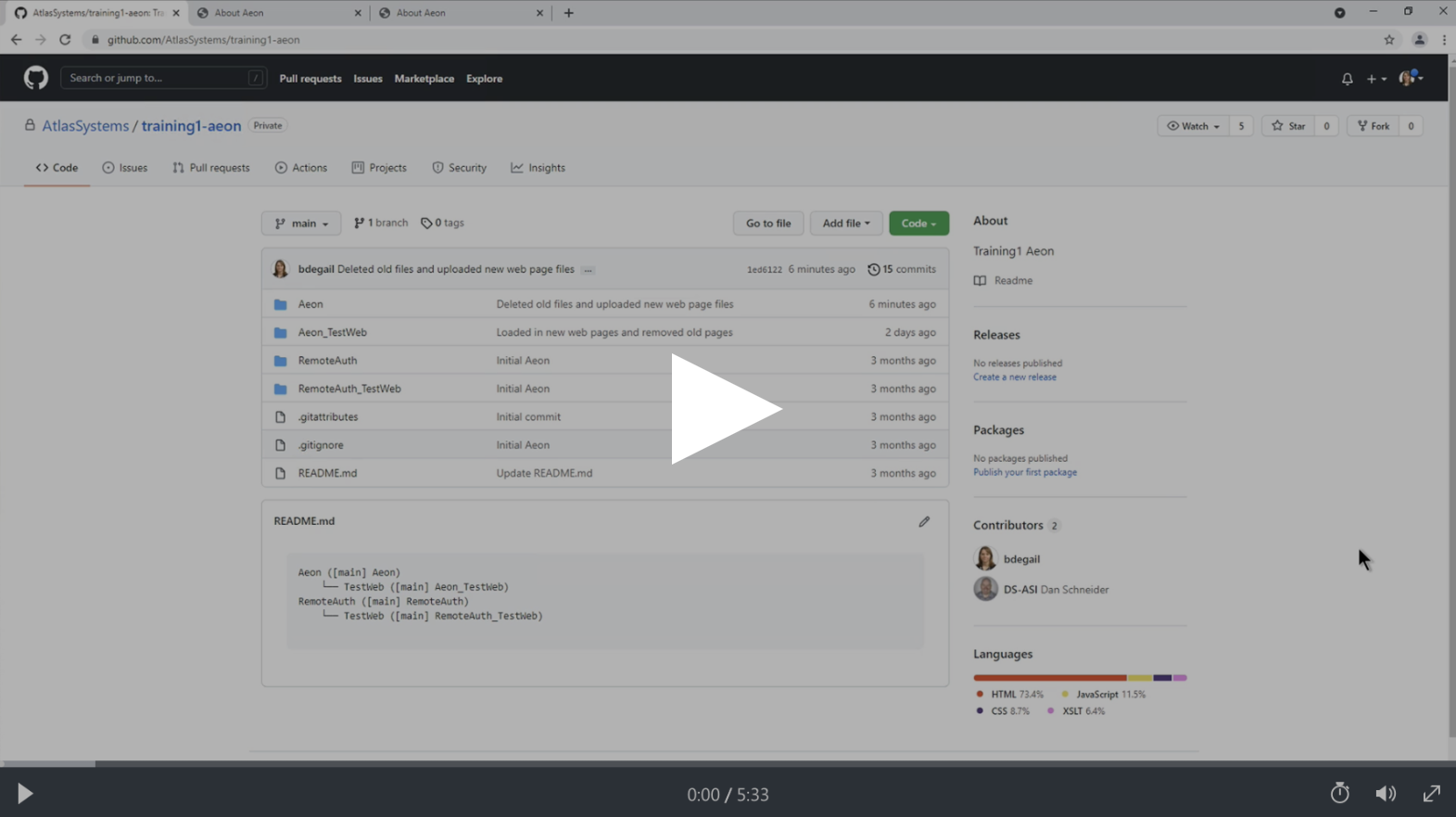Click the video progress bar
This screenshot has height=817, width=1456.
coord(728,764)
